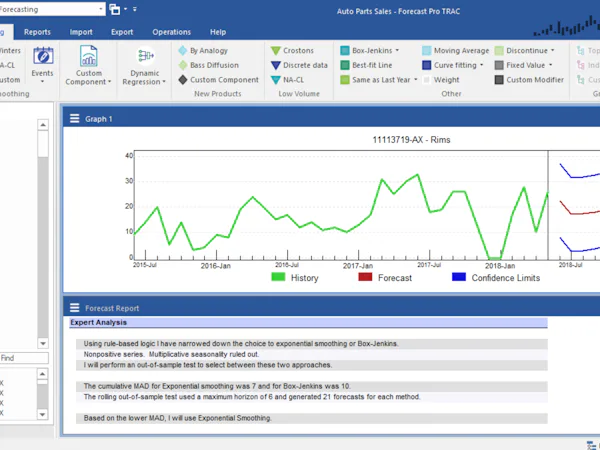Click the lower list scroll up arrow
600x450 pixels.
(42, 373)
